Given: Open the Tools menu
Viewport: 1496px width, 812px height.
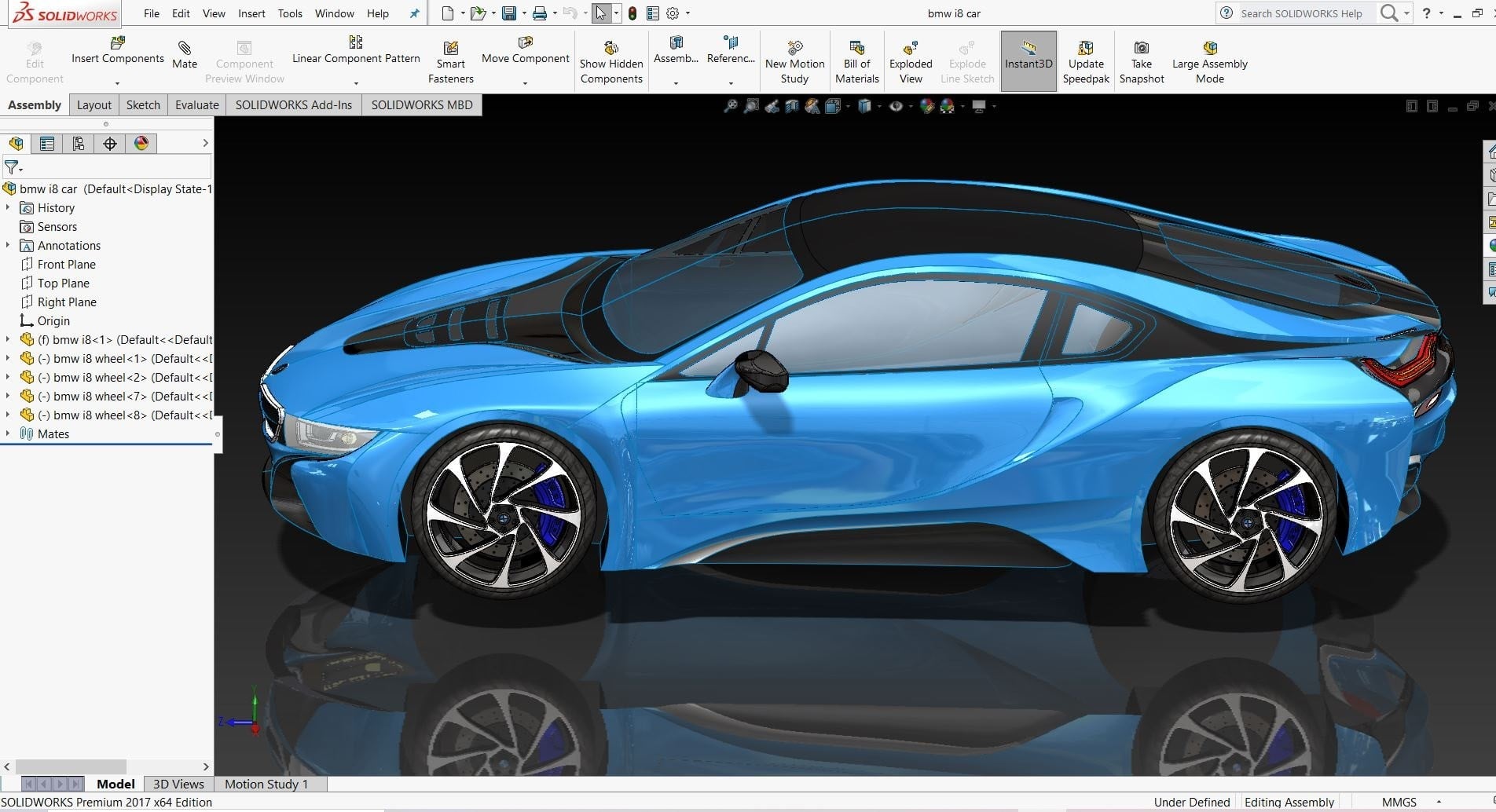Looking at the screenshot, I should click(x=290, y=13).
